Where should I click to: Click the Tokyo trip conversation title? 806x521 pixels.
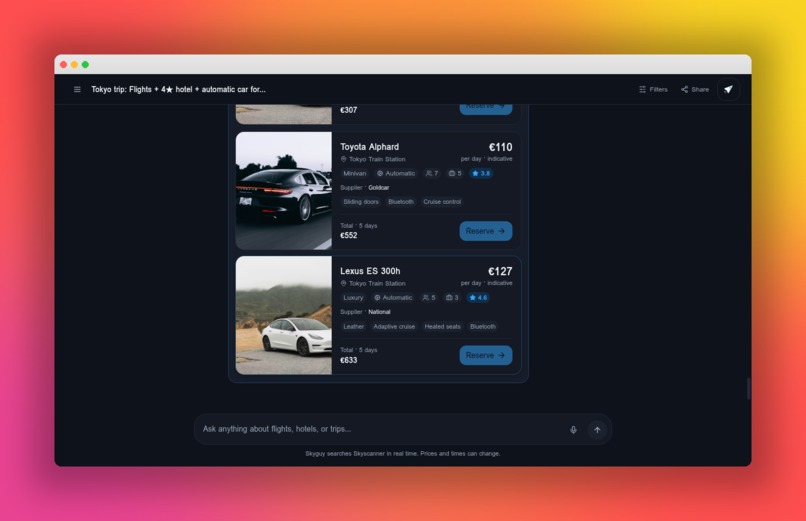click(178, 89)
